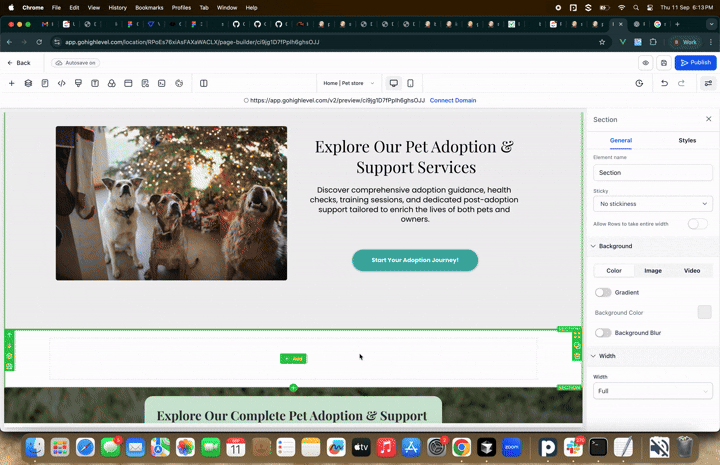Open the Layers stack icon
Screen dimensions: 720x465
coord(28,83)
